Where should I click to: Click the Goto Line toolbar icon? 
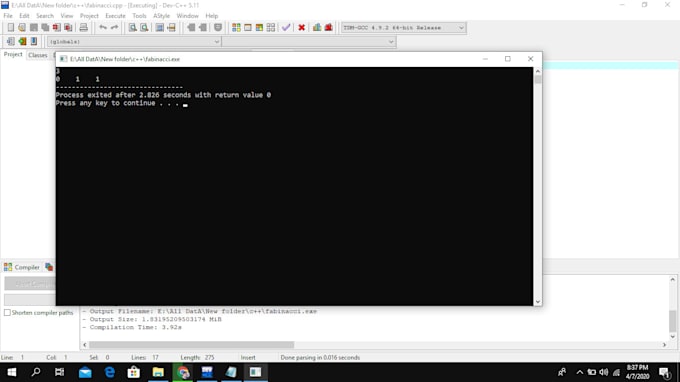pos(171,27)
